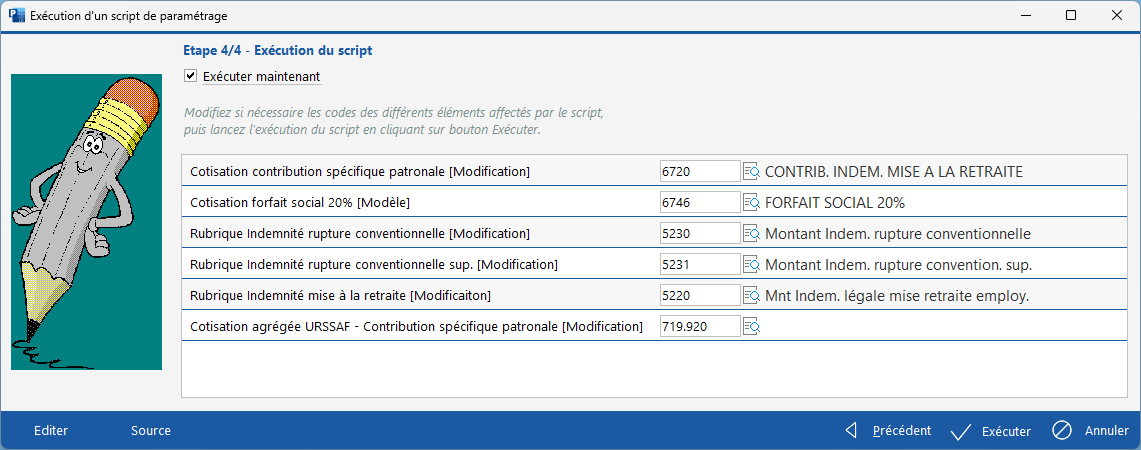Screen dimensions: 1141x450
Task: Click the code field containing 6746
Action: pyautogui.click(x=699, y=203)
